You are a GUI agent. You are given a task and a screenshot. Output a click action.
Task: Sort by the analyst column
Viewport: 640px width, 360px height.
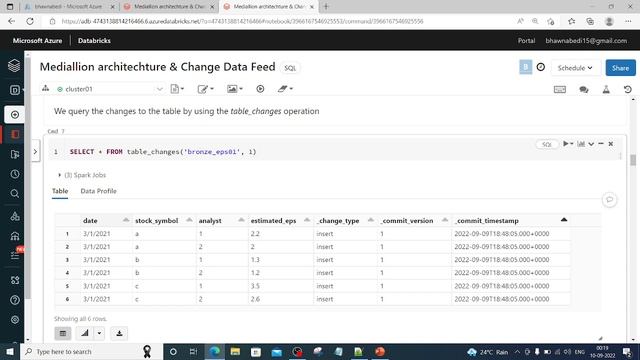tap(241, 220)
